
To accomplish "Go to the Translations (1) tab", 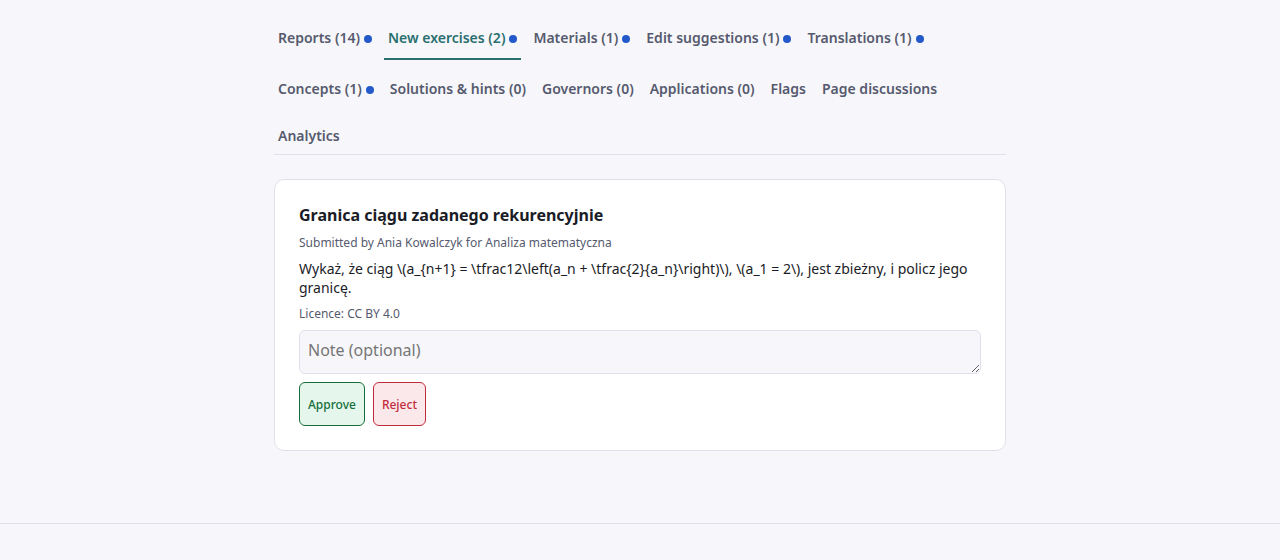I will point(865,38).
